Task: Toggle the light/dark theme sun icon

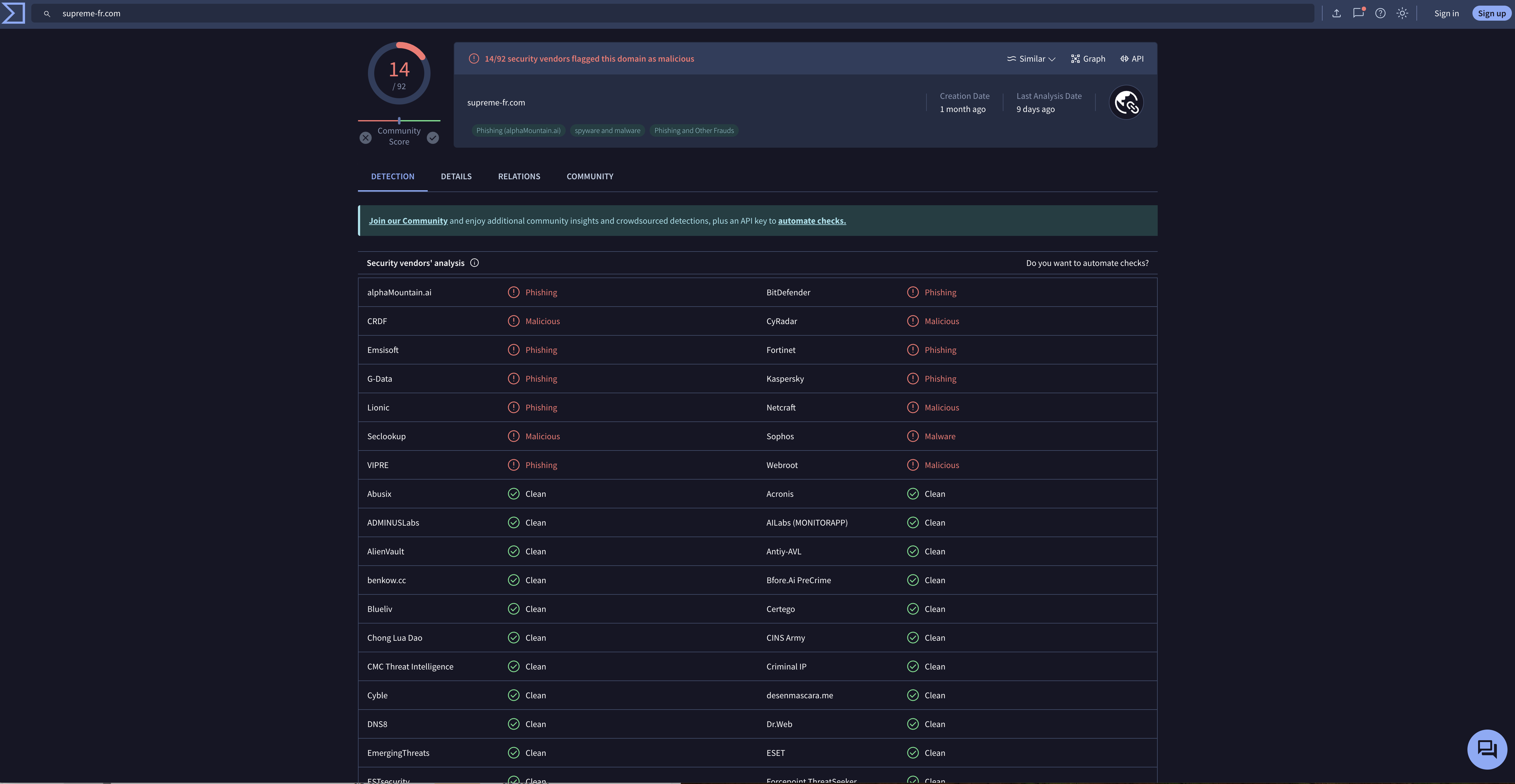Action: tap(1403, 13)
